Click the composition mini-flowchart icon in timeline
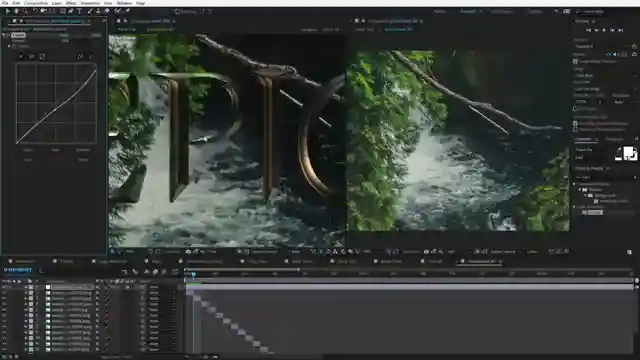 coord(124,271)
